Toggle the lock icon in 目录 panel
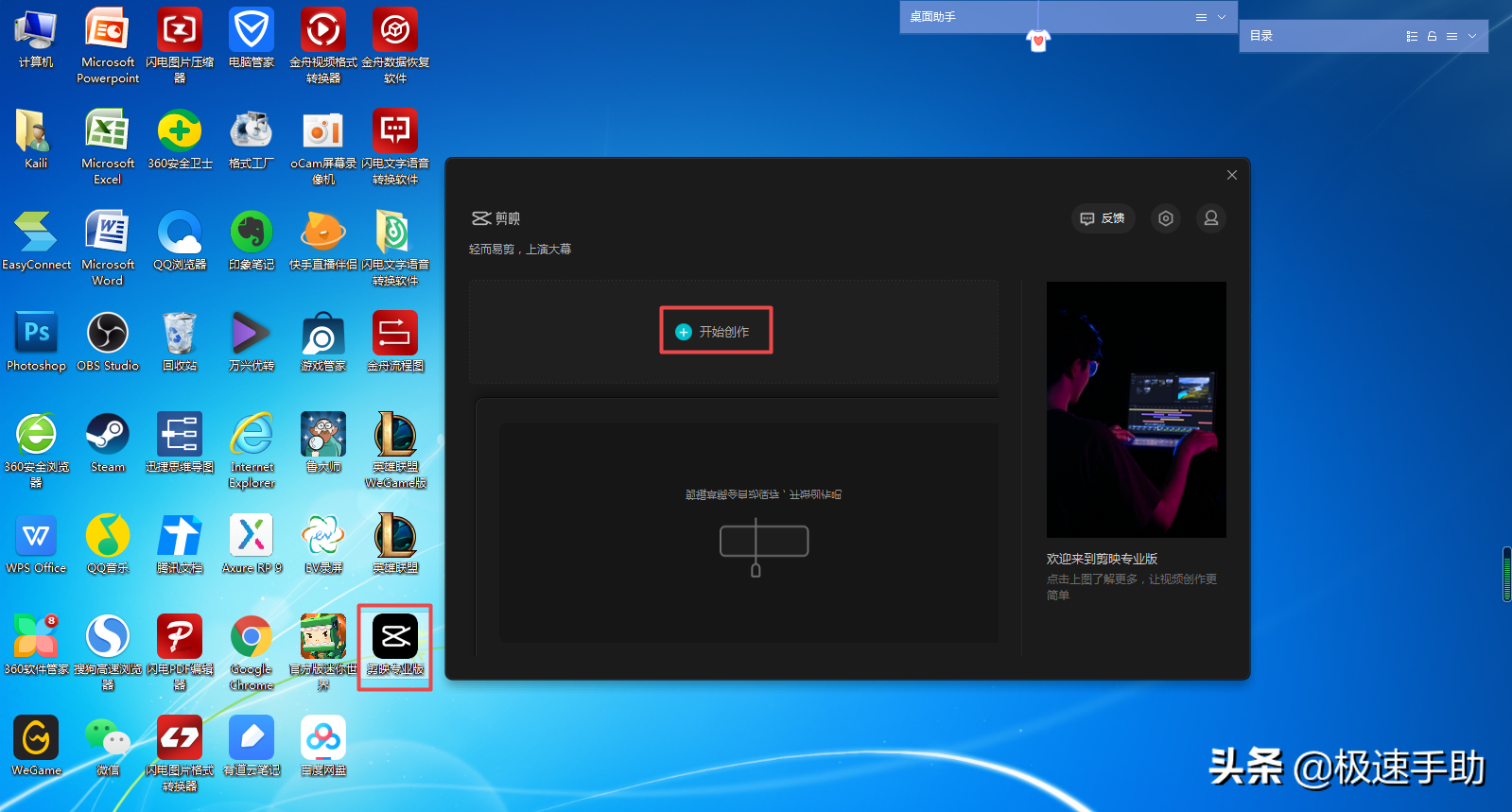 [1432, 36]
